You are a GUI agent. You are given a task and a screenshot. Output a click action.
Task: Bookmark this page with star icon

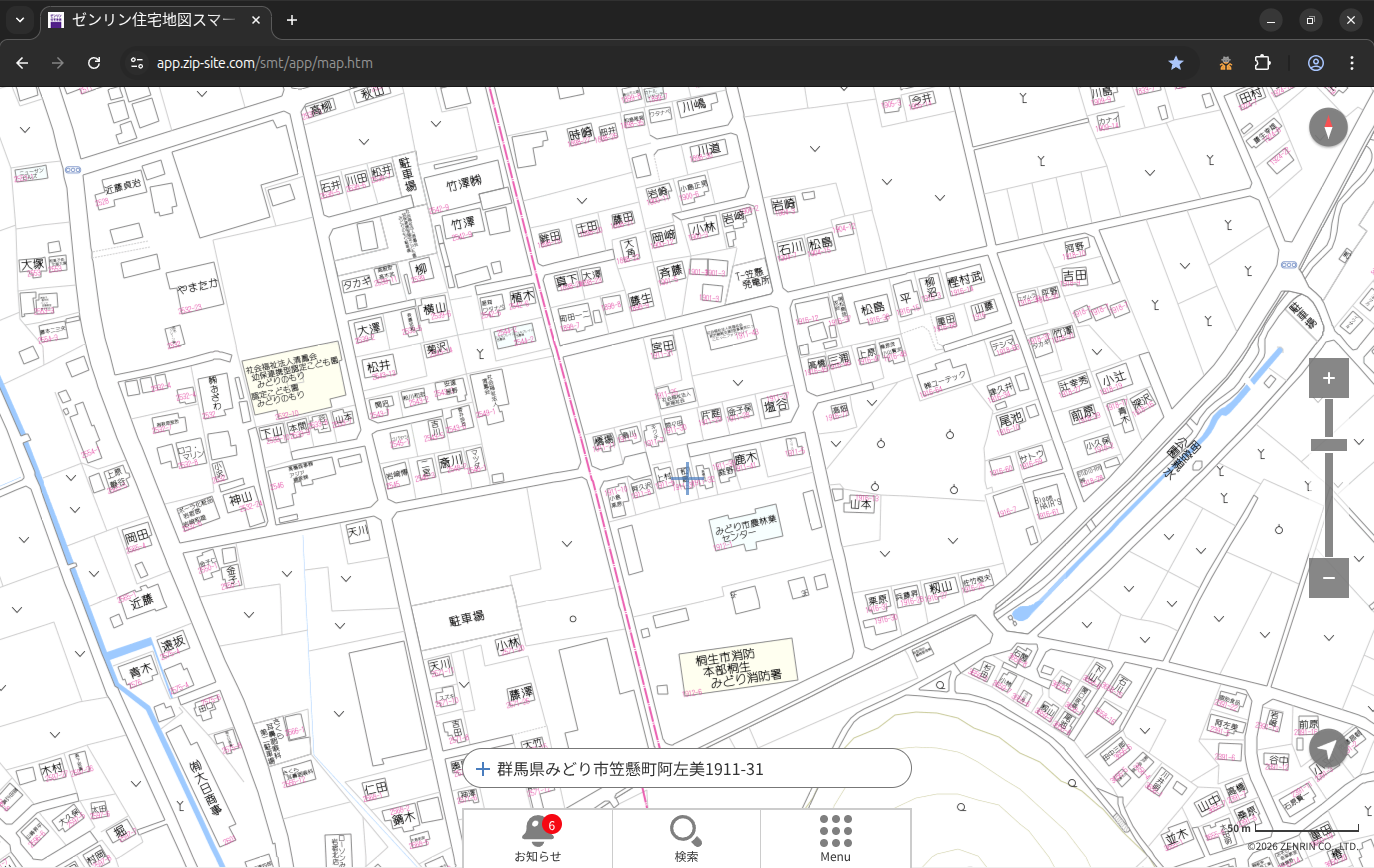click(x=1176, y=63)
